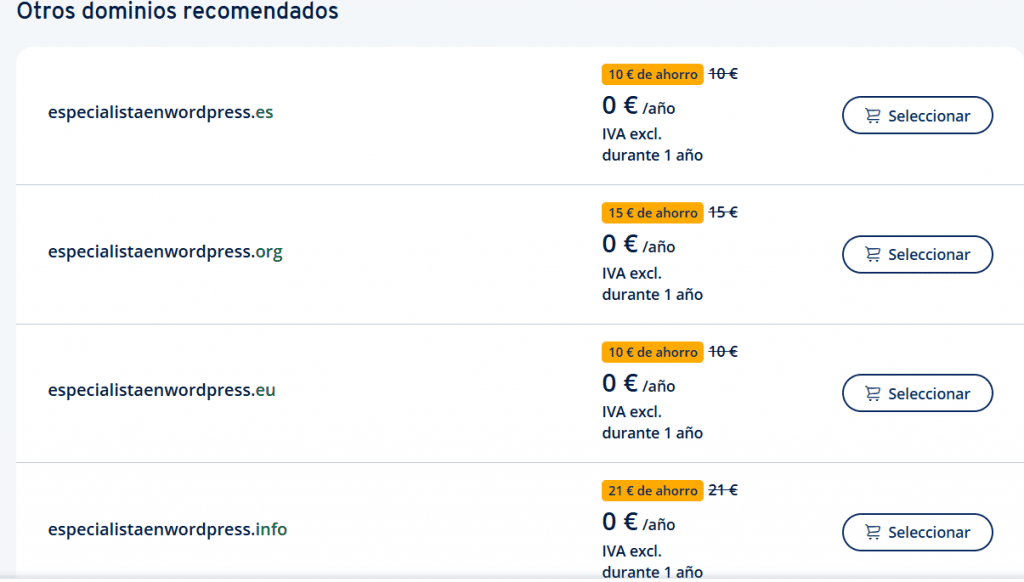Click cart icon for the .org domain
The height and width of the screenshot is (582, 1024).
[x=872, y=254]
